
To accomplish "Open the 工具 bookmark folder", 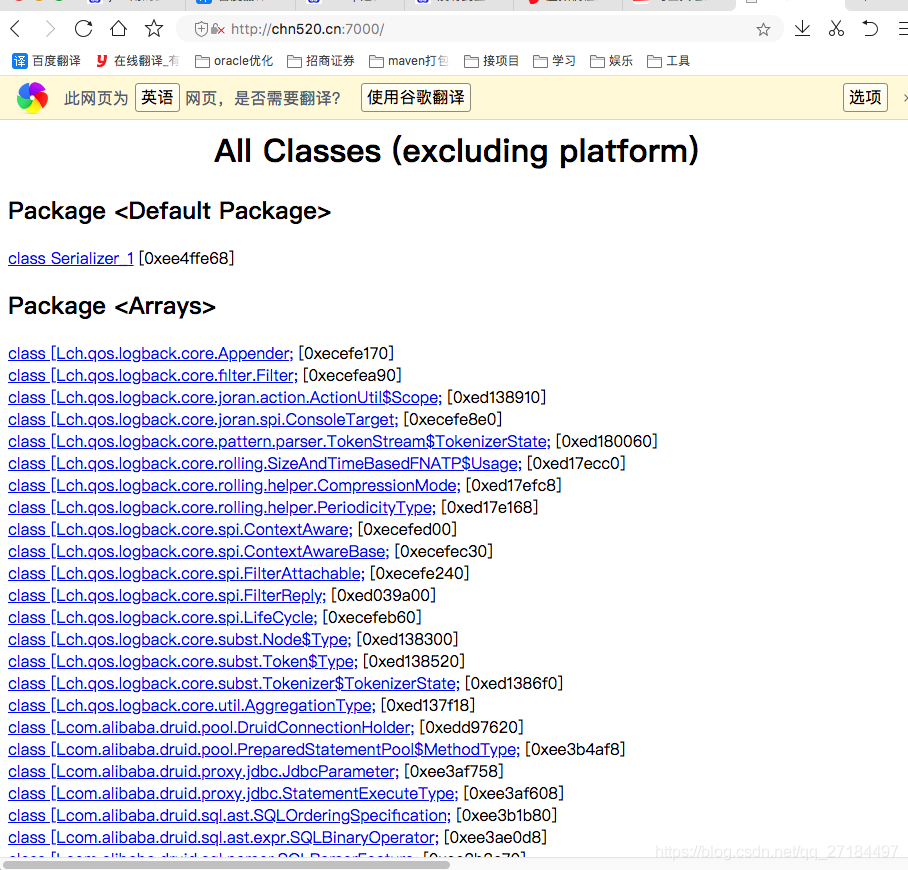I will [x=668, y=61].
